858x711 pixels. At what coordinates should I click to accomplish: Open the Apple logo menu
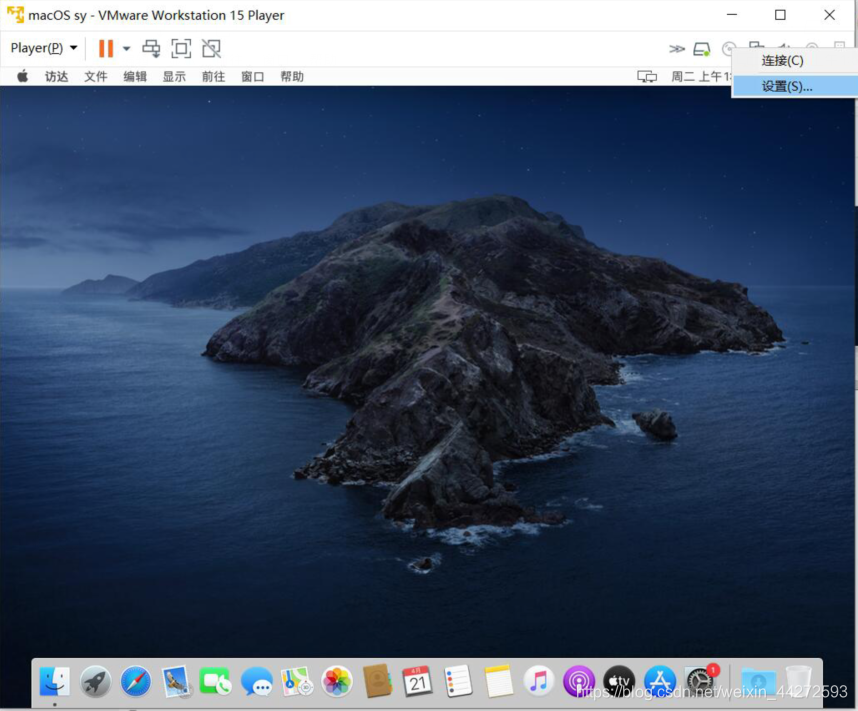[x=23, y=77]
